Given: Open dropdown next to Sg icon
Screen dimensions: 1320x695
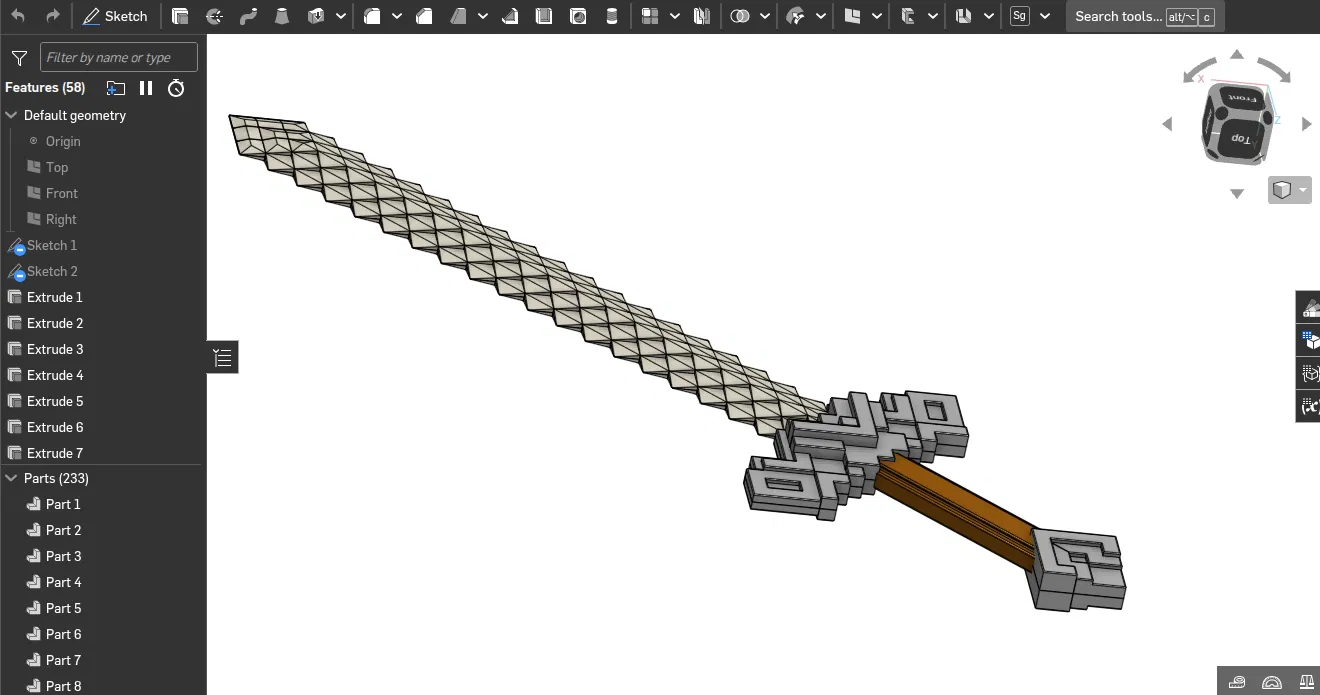Looking at the screenshot, I should point(1045,16).
